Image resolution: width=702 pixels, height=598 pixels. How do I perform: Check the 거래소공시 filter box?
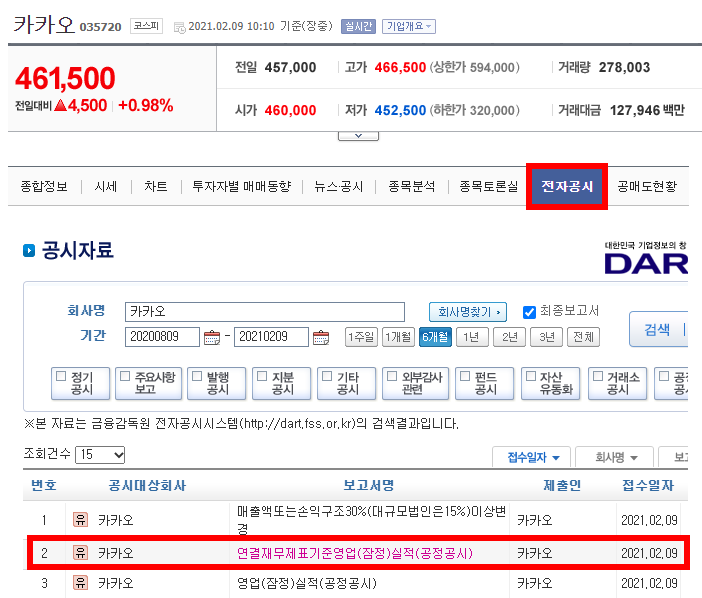point(598,376)
